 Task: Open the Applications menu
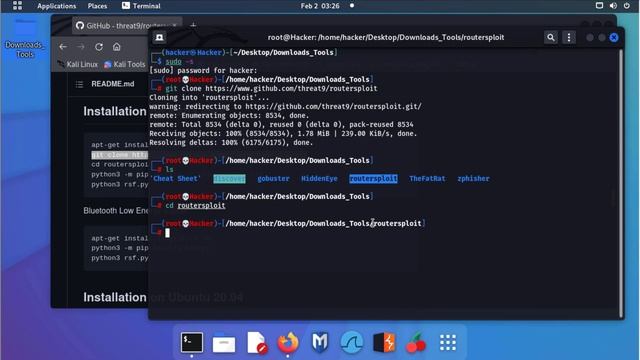(56, 6)
